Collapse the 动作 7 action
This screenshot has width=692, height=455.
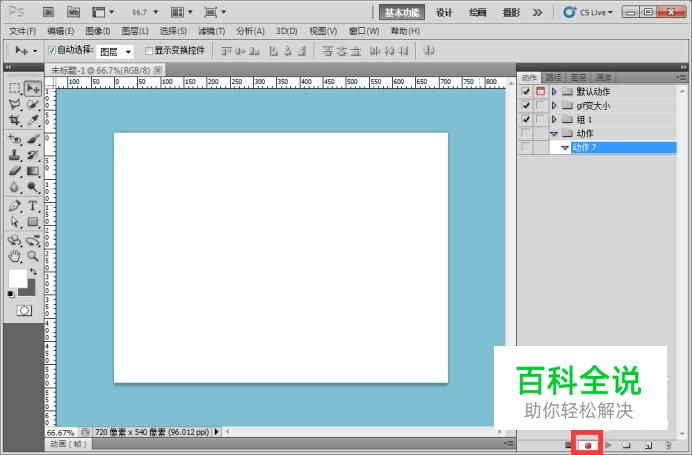(x=565, y=148)
